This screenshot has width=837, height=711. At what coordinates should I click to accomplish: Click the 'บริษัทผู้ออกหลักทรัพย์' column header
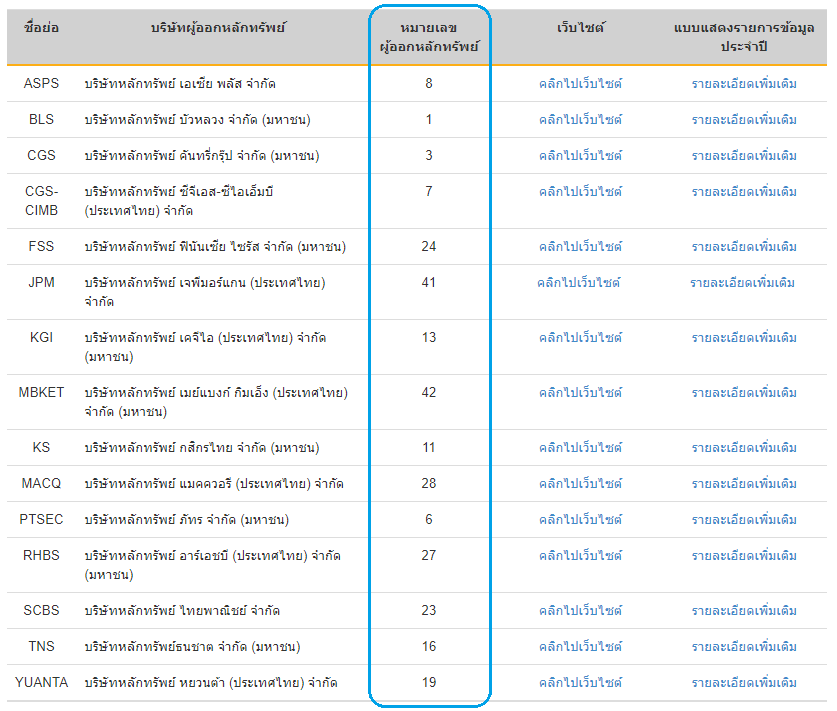point(218,28)
